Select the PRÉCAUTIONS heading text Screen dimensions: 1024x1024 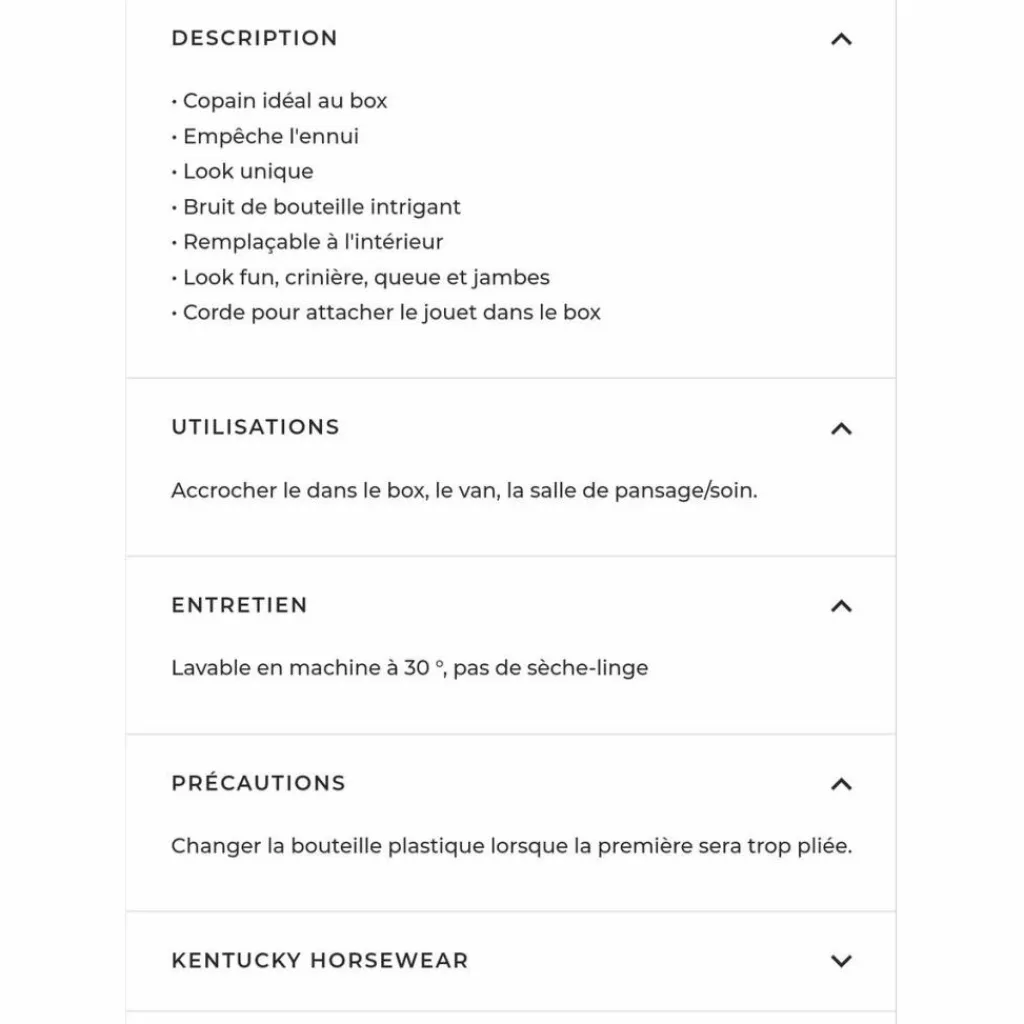(x=258, y=782)
